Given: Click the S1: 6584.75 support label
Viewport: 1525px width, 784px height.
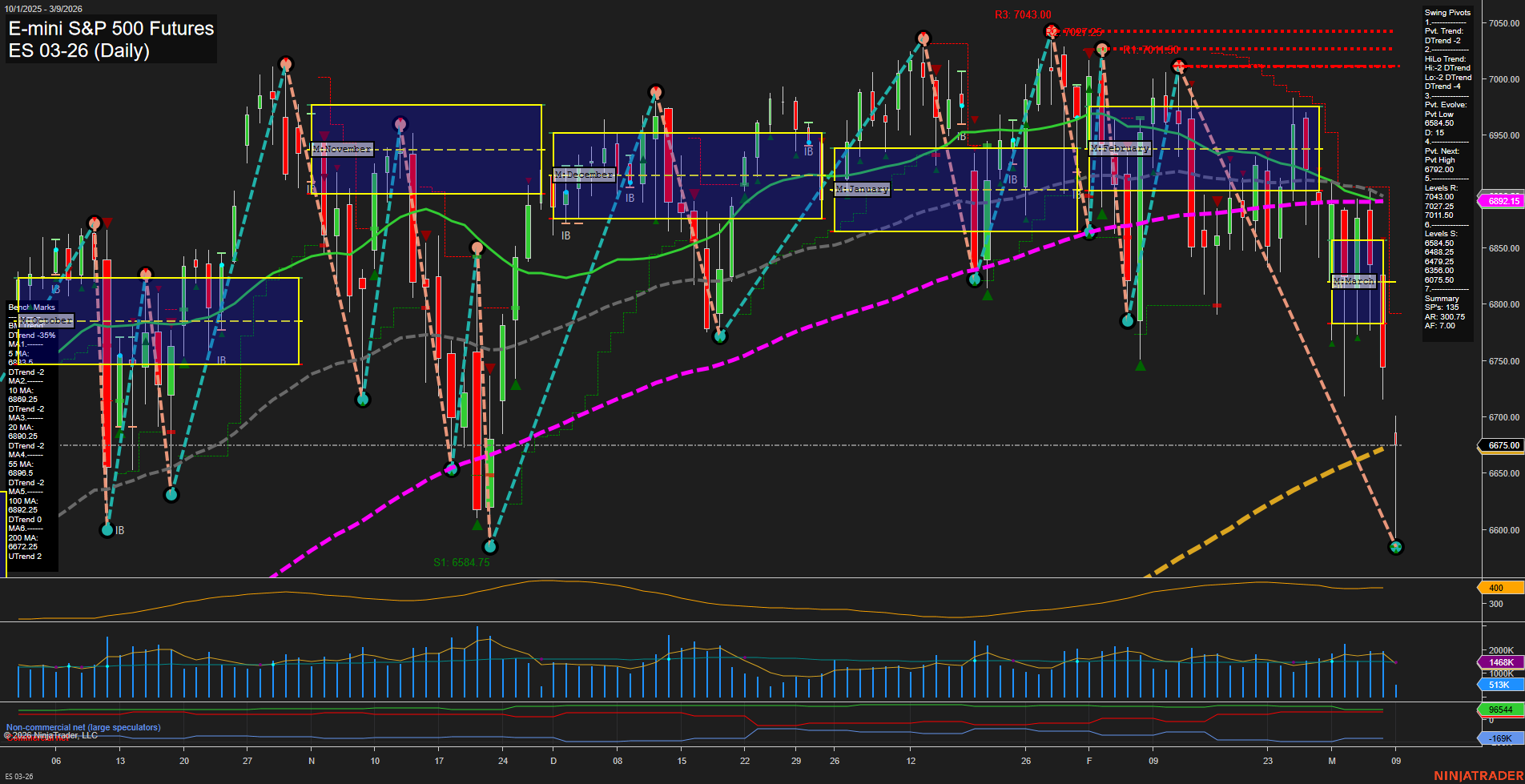Looking at the screenshot, I should [x=462, y=562].
